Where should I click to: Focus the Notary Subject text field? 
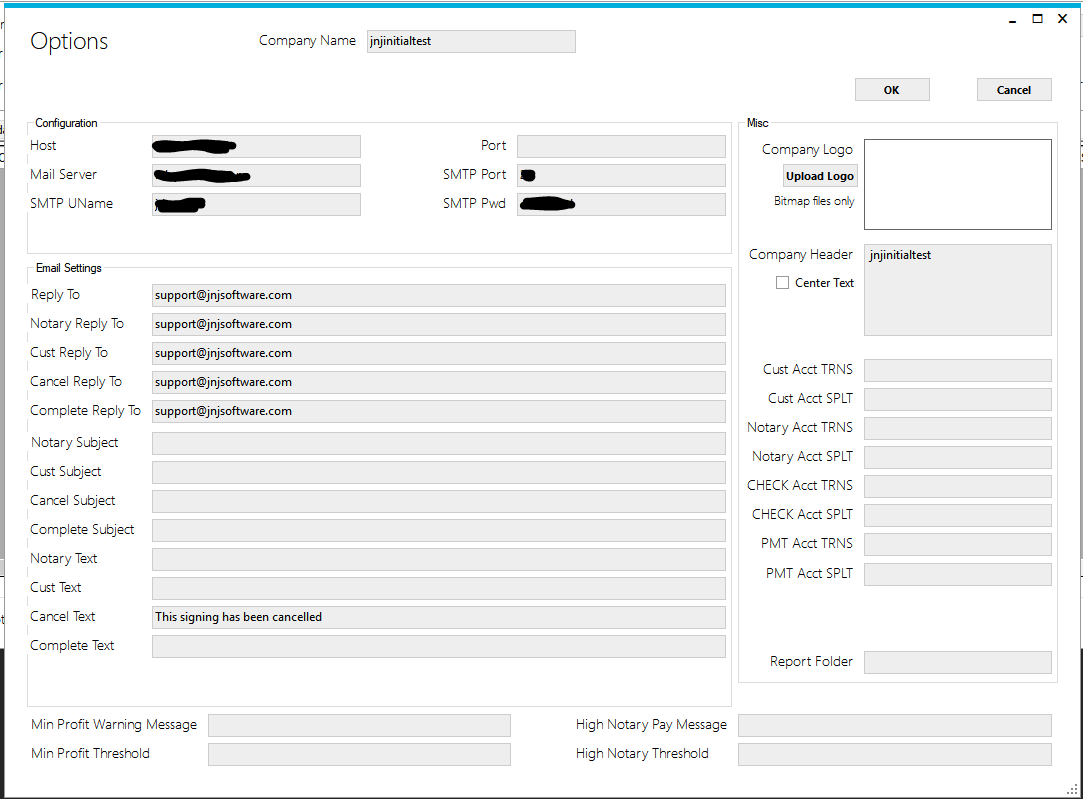pyautogui.click(x=438, y=443)
